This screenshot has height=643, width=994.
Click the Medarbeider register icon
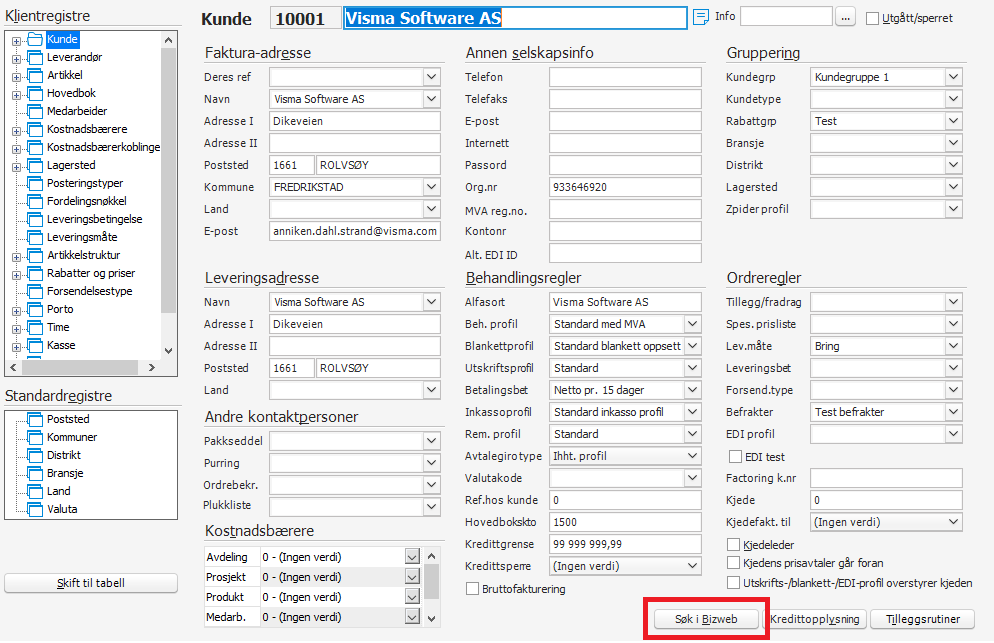(x=35, y=112)
